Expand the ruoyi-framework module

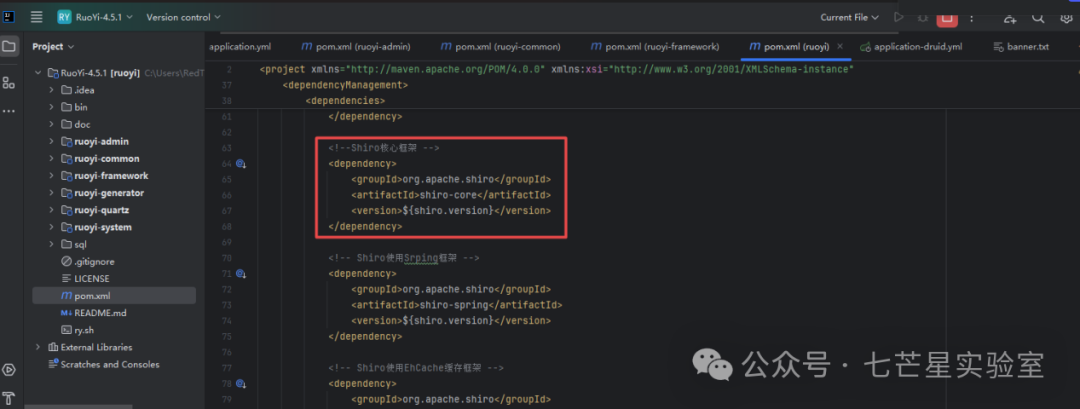[51, 176]
